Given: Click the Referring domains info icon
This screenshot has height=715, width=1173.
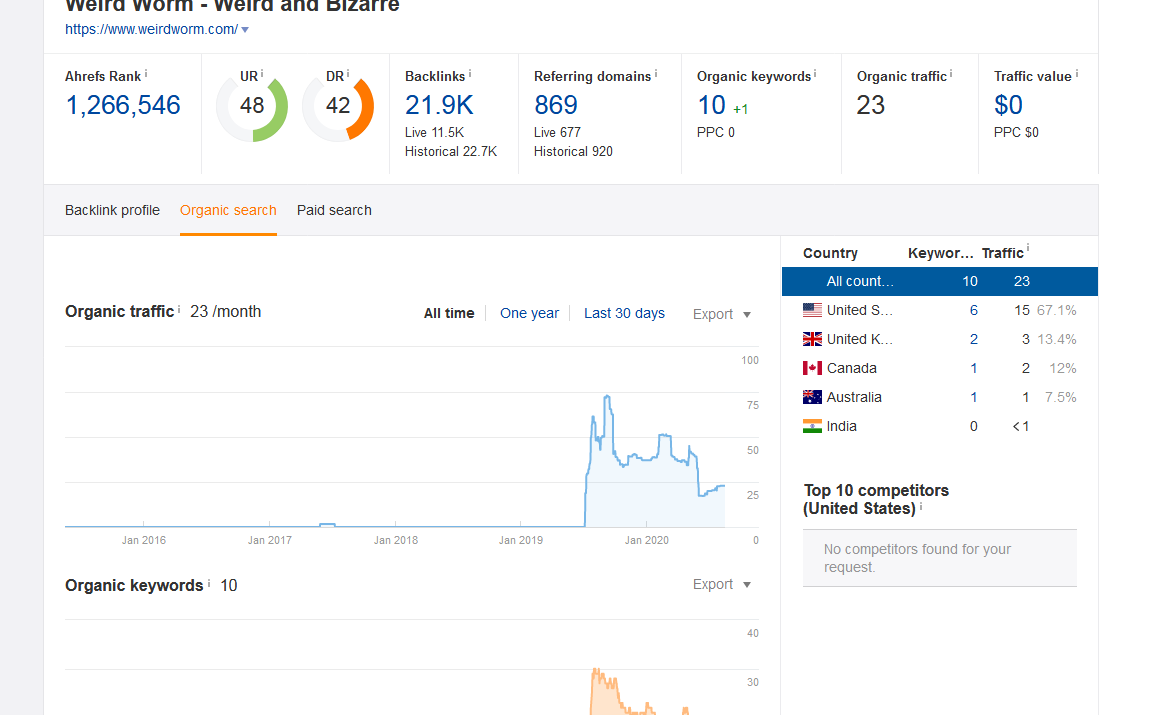Looking at the screenshot, I should (x=656, y=73).
